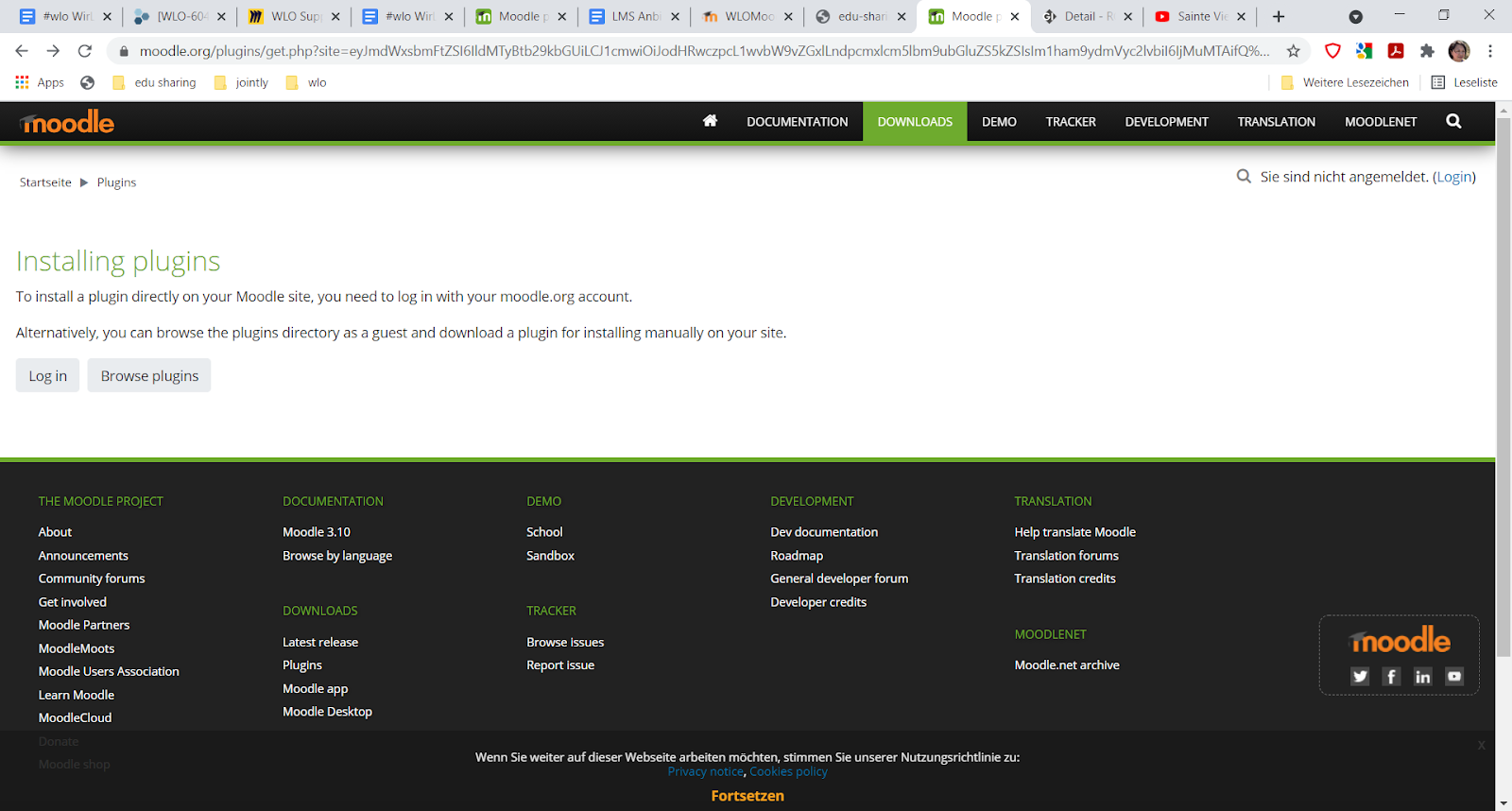Open Moodle Twitter page icon
This screenshot has height=811, width=1512.
1360,676
